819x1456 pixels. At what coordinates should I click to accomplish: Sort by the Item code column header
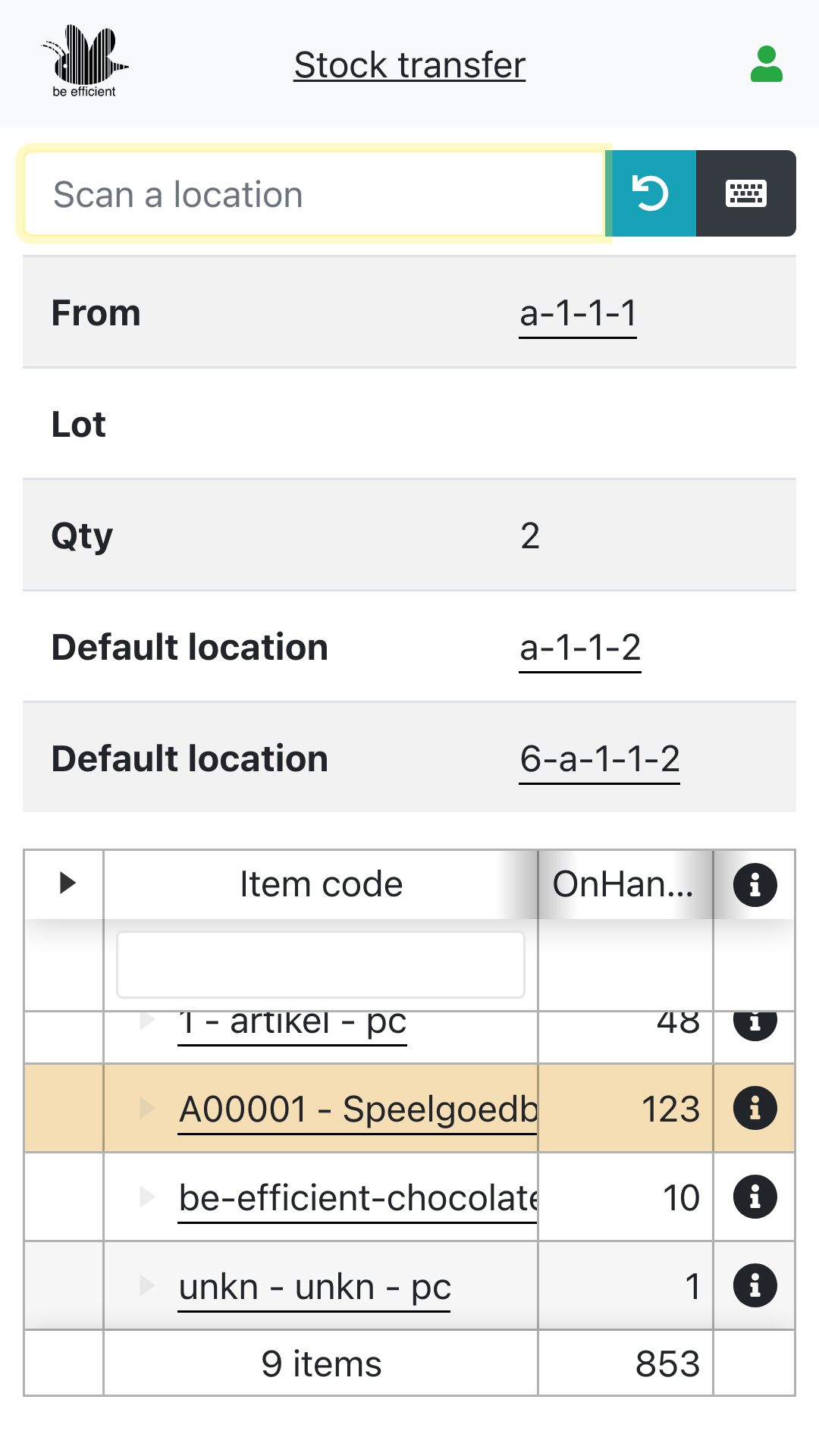tap(321, 884)
